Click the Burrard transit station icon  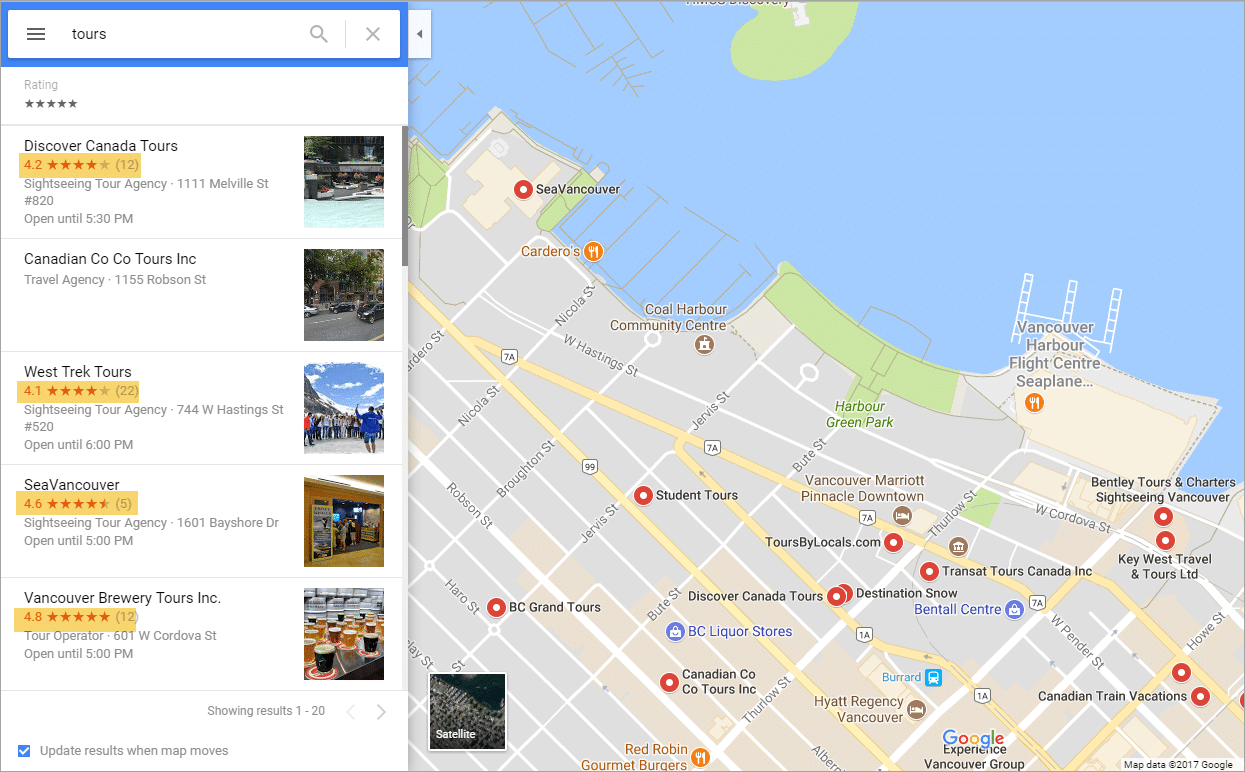(x=933, y=677)
